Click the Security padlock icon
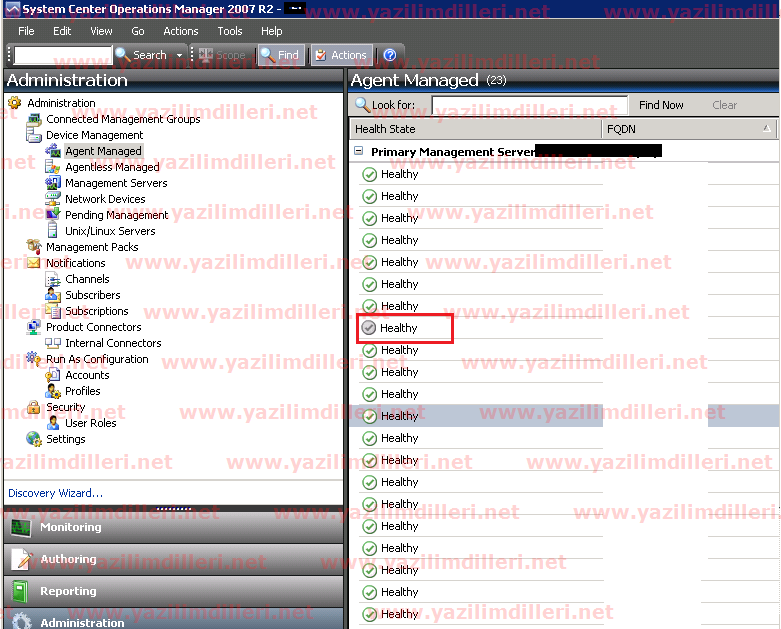Viewport: 781px width, 629px height. pyautogui.click(x=34, y=407)
